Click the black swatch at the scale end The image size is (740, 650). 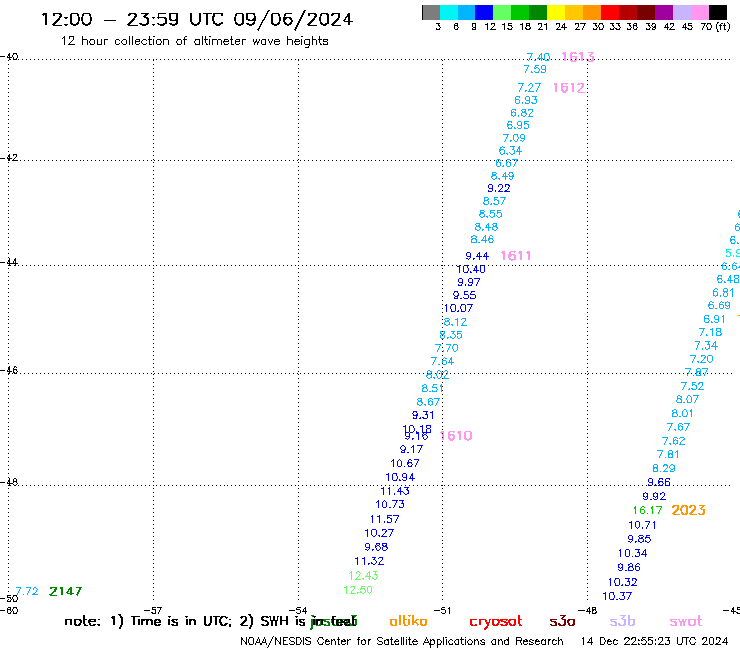718,12
